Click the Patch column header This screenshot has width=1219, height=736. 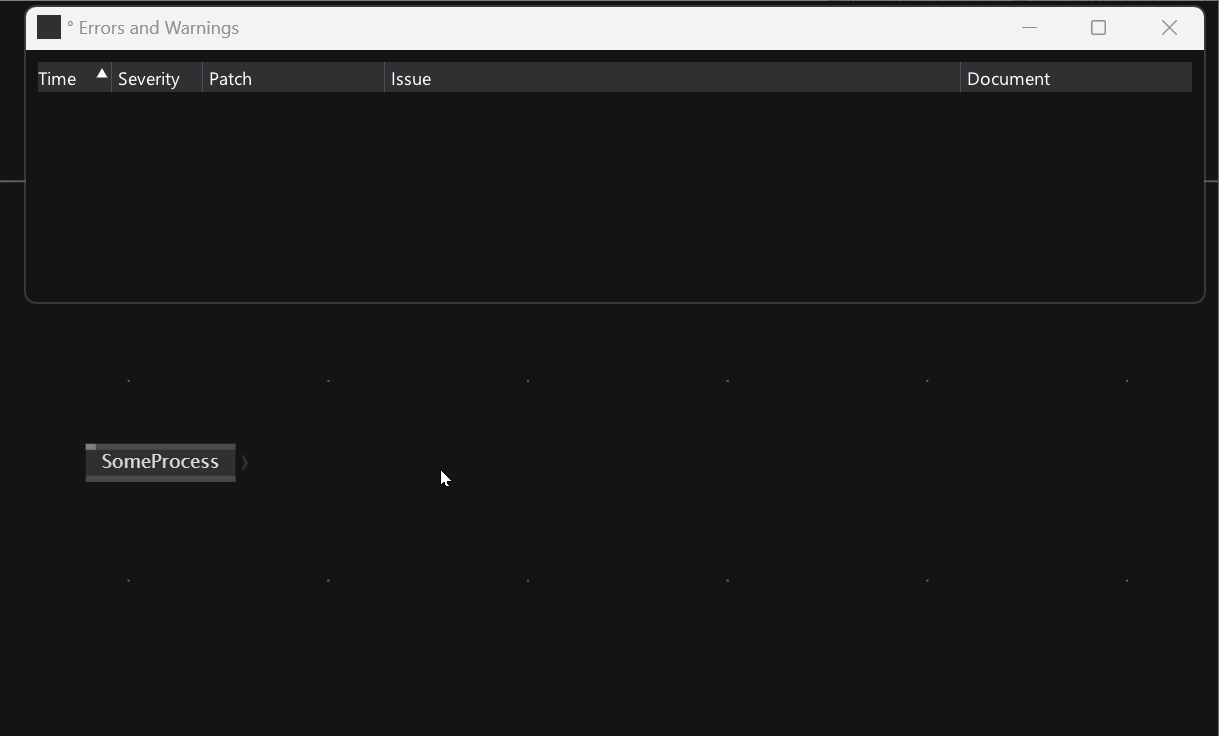(x=293, y=78)
